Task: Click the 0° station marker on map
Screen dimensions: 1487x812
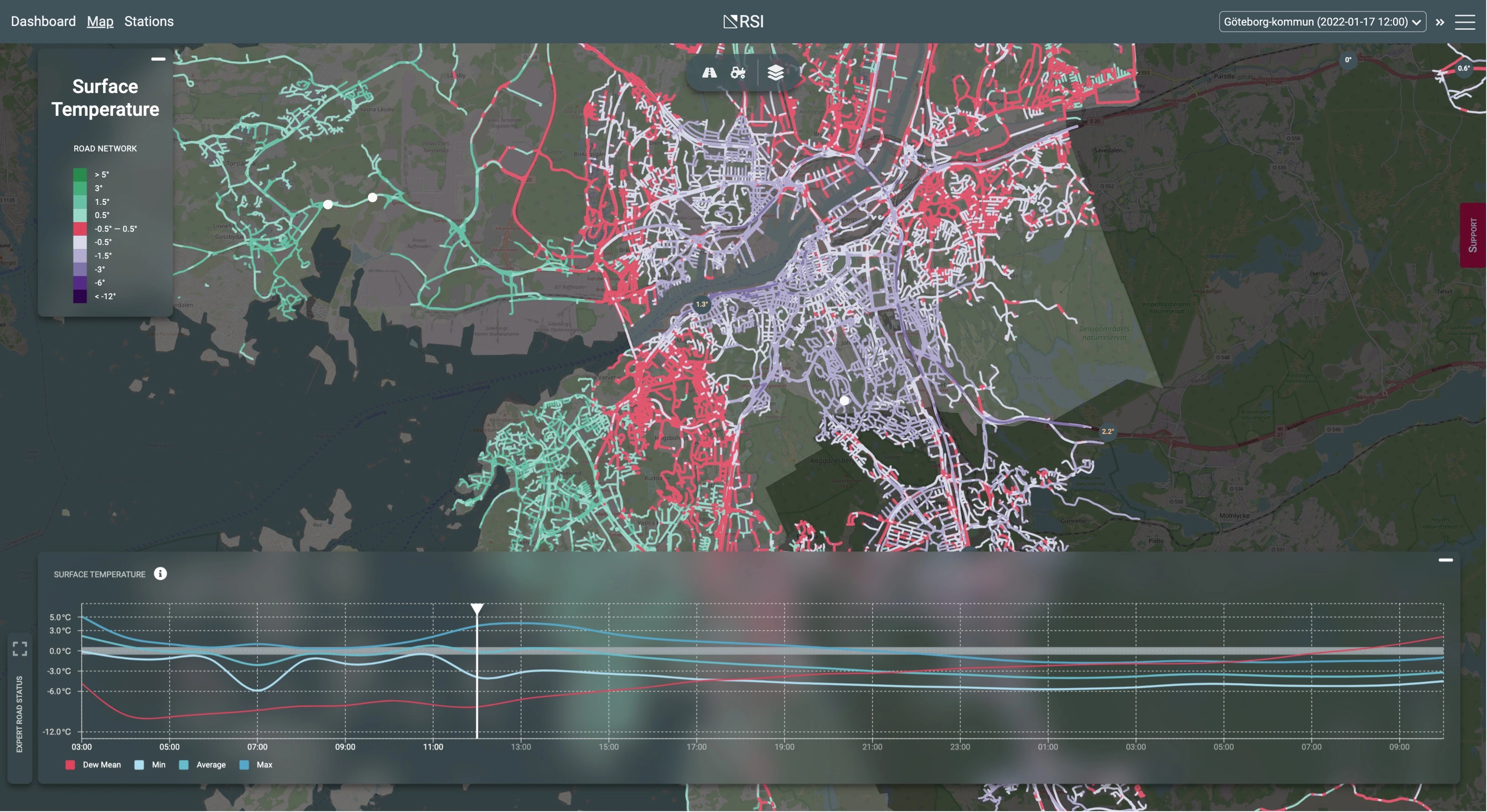Action: pos(1348,60)
